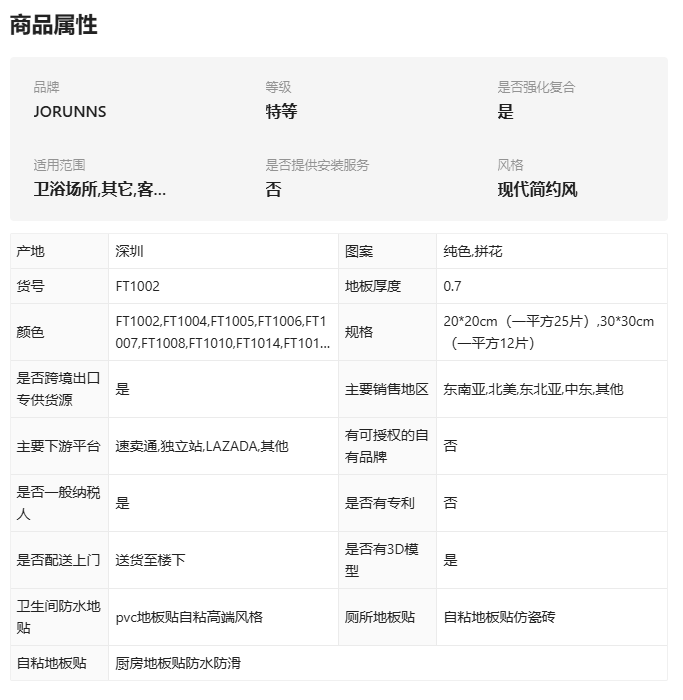Click 厕所地板贴 value 自粘地板贴仿瓷砖
The image size is (683, 700).
tap(499, 617)
